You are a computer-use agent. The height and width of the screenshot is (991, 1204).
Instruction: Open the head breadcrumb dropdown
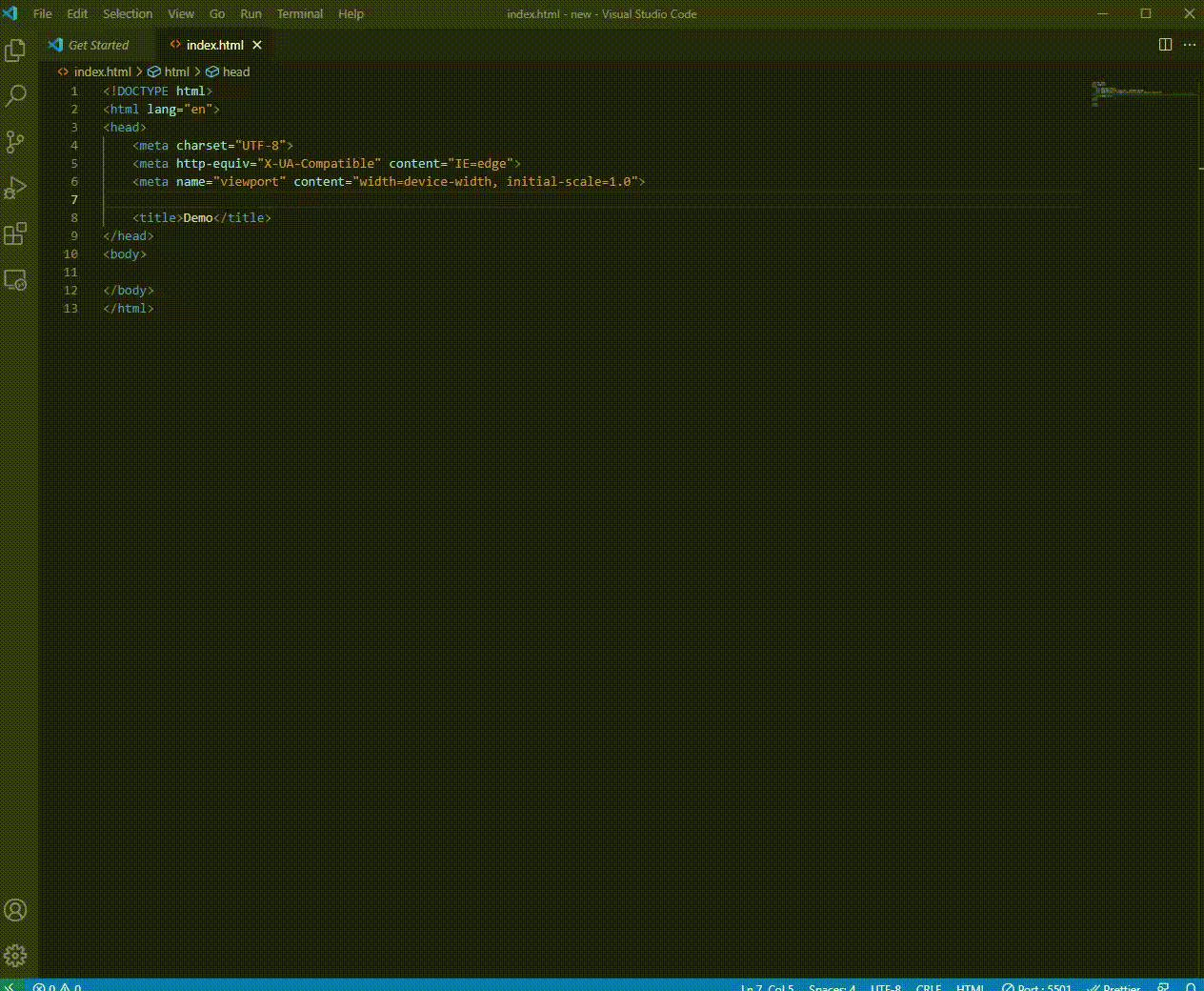pos(235,71)
